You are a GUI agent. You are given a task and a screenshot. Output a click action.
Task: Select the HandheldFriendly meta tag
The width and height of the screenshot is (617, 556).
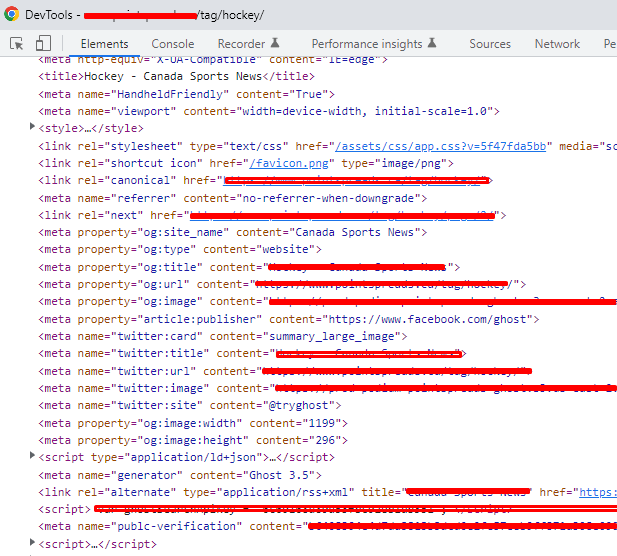[187, 94]
